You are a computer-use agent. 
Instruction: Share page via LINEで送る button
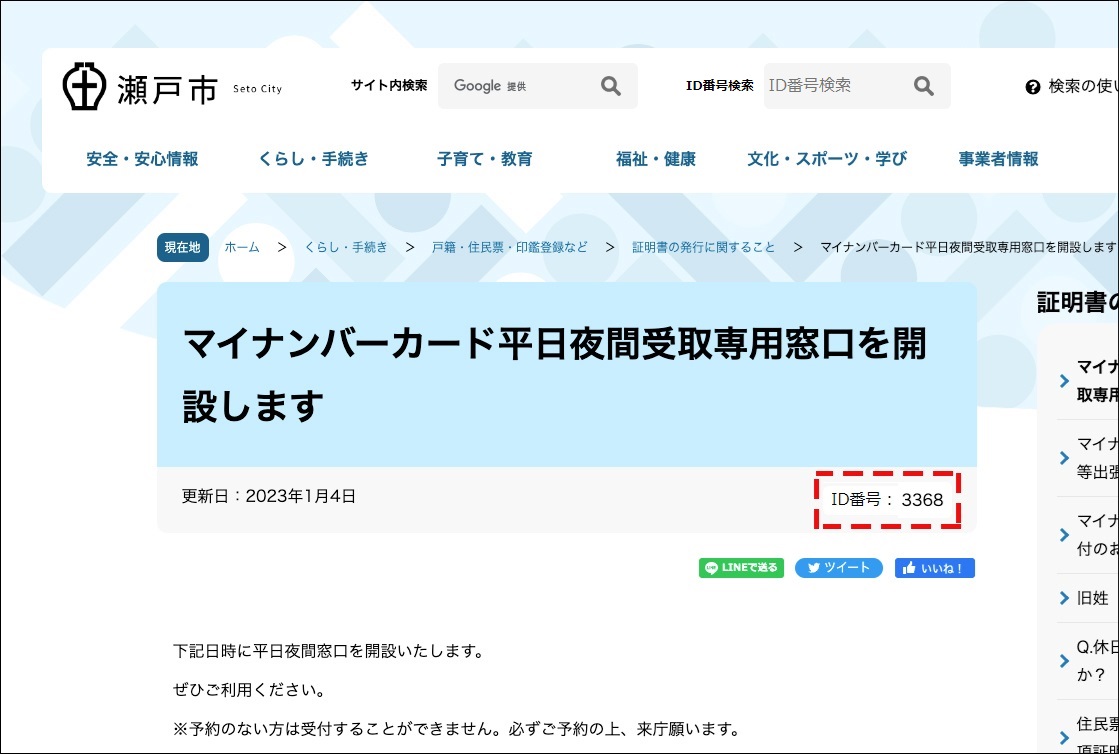[741, 568]
